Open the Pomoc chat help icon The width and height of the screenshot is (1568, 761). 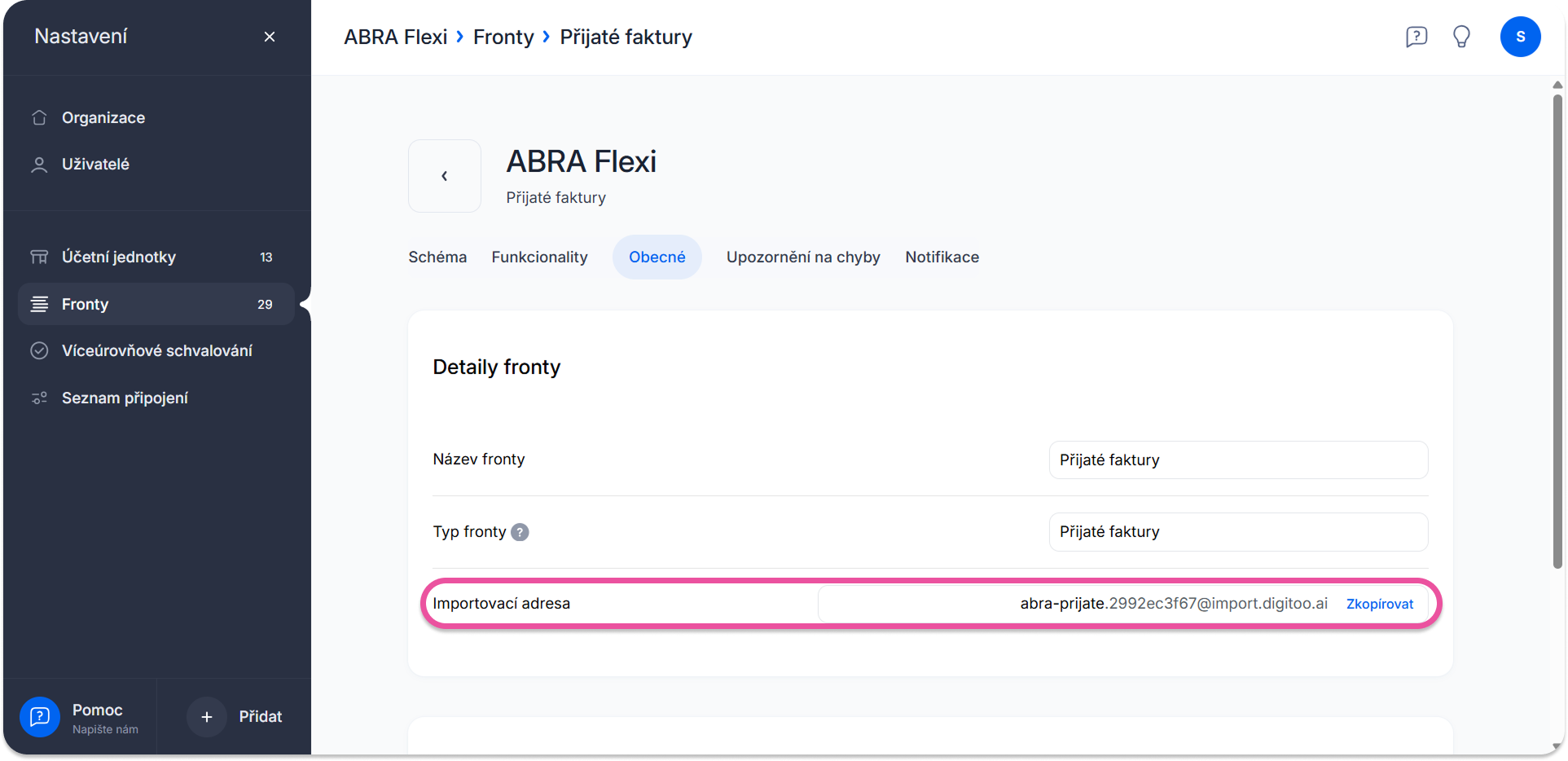click(40, 717)
